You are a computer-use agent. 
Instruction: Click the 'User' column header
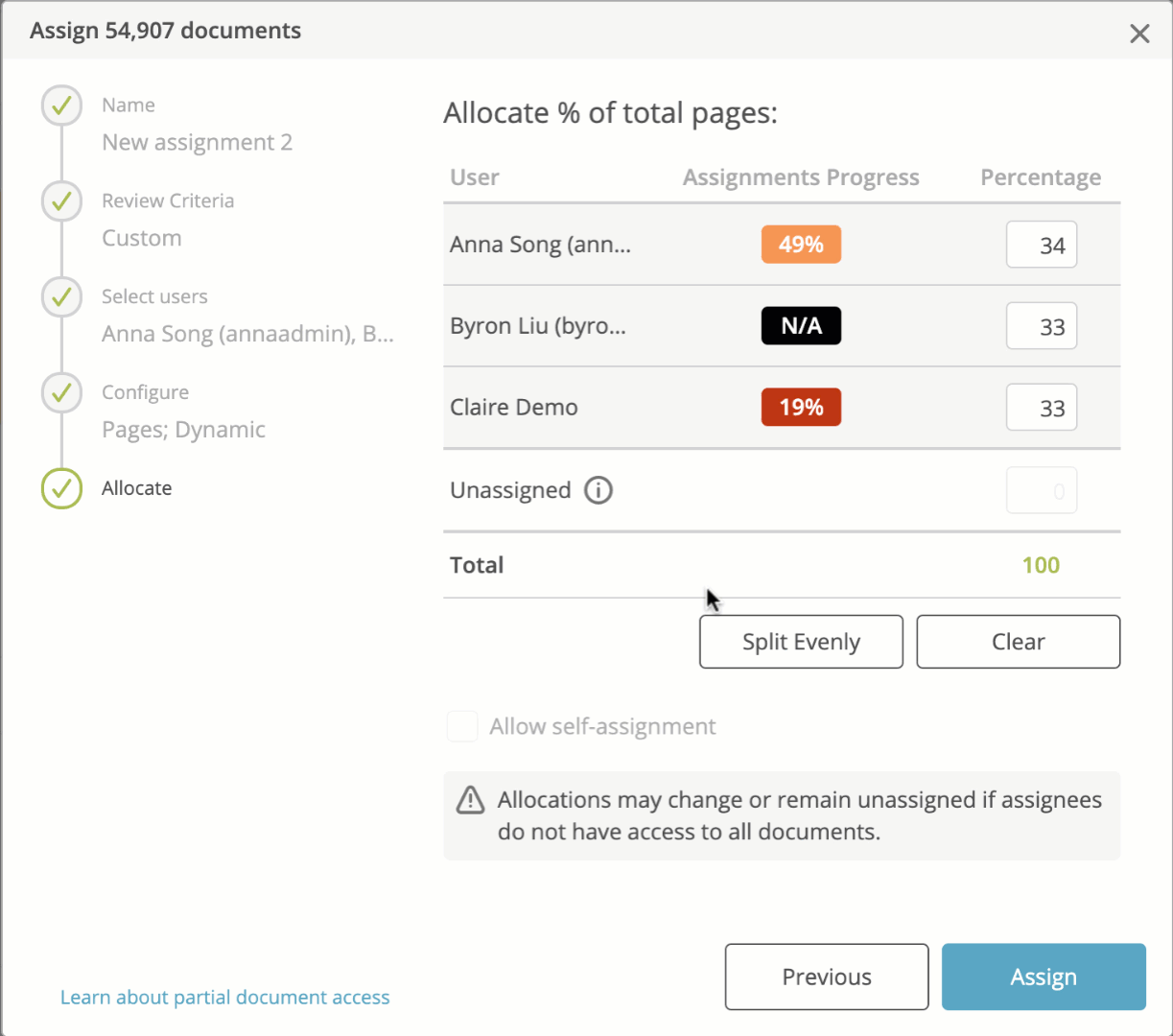475,177
